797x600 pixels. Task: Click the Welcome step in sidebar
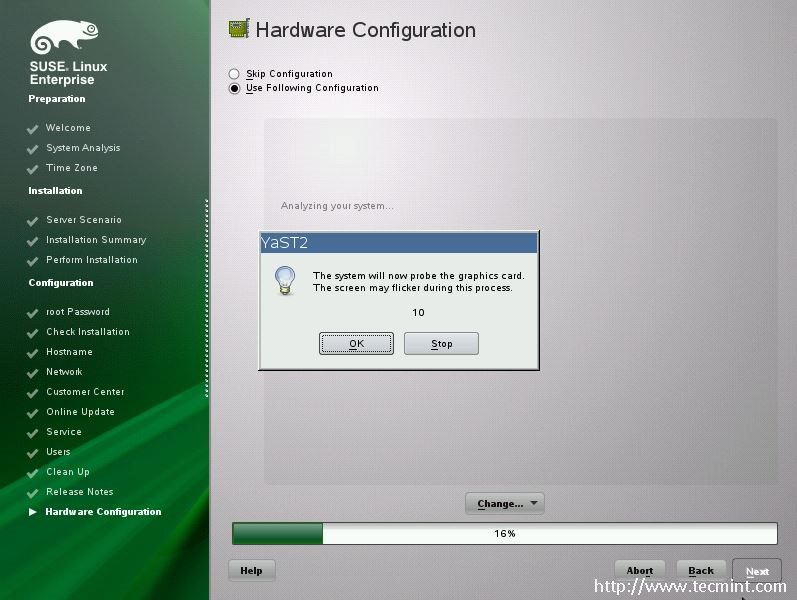click(x=68, y=128)
